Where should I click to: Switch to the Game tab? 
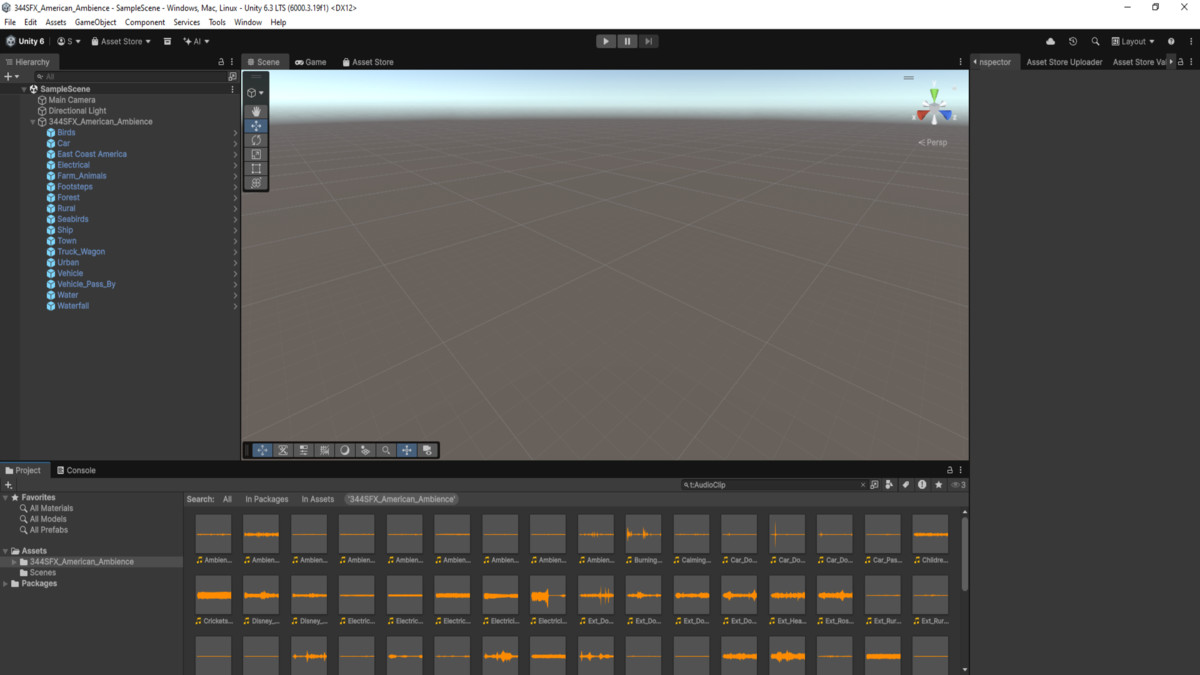coord(310,62)
